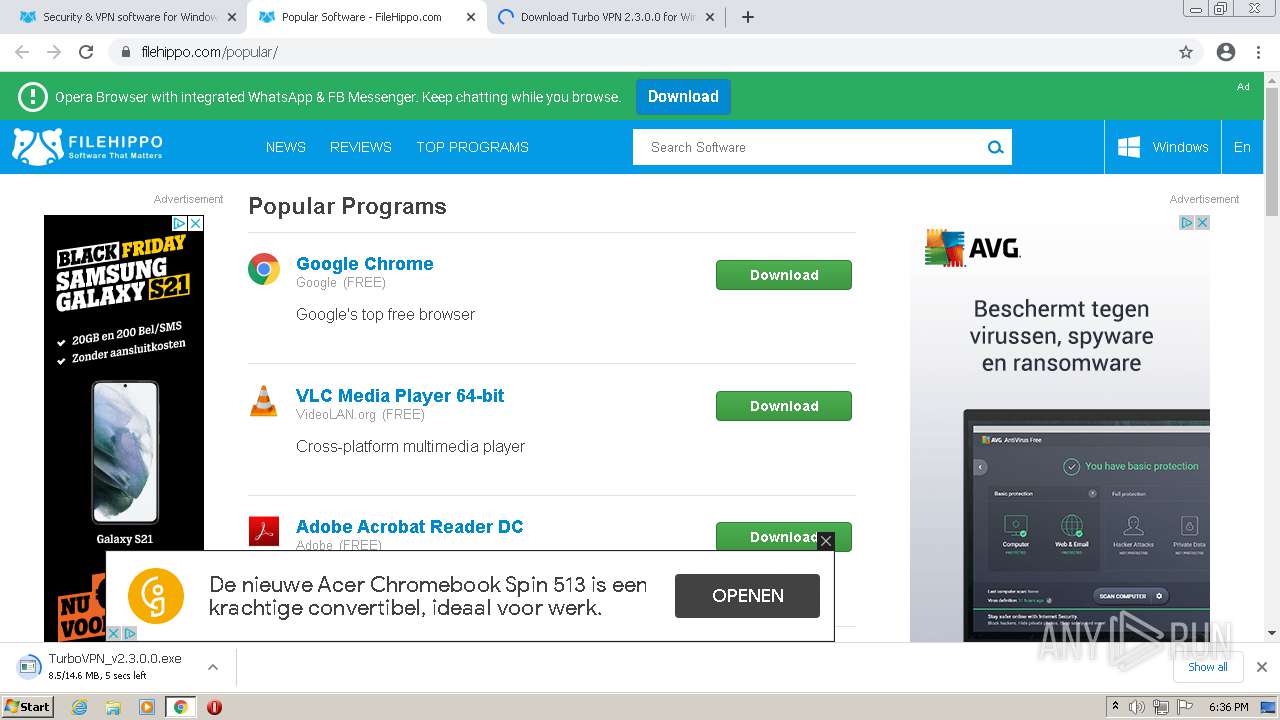
Task: Bookmark this page with star icon
Action: coord(1186,52)
